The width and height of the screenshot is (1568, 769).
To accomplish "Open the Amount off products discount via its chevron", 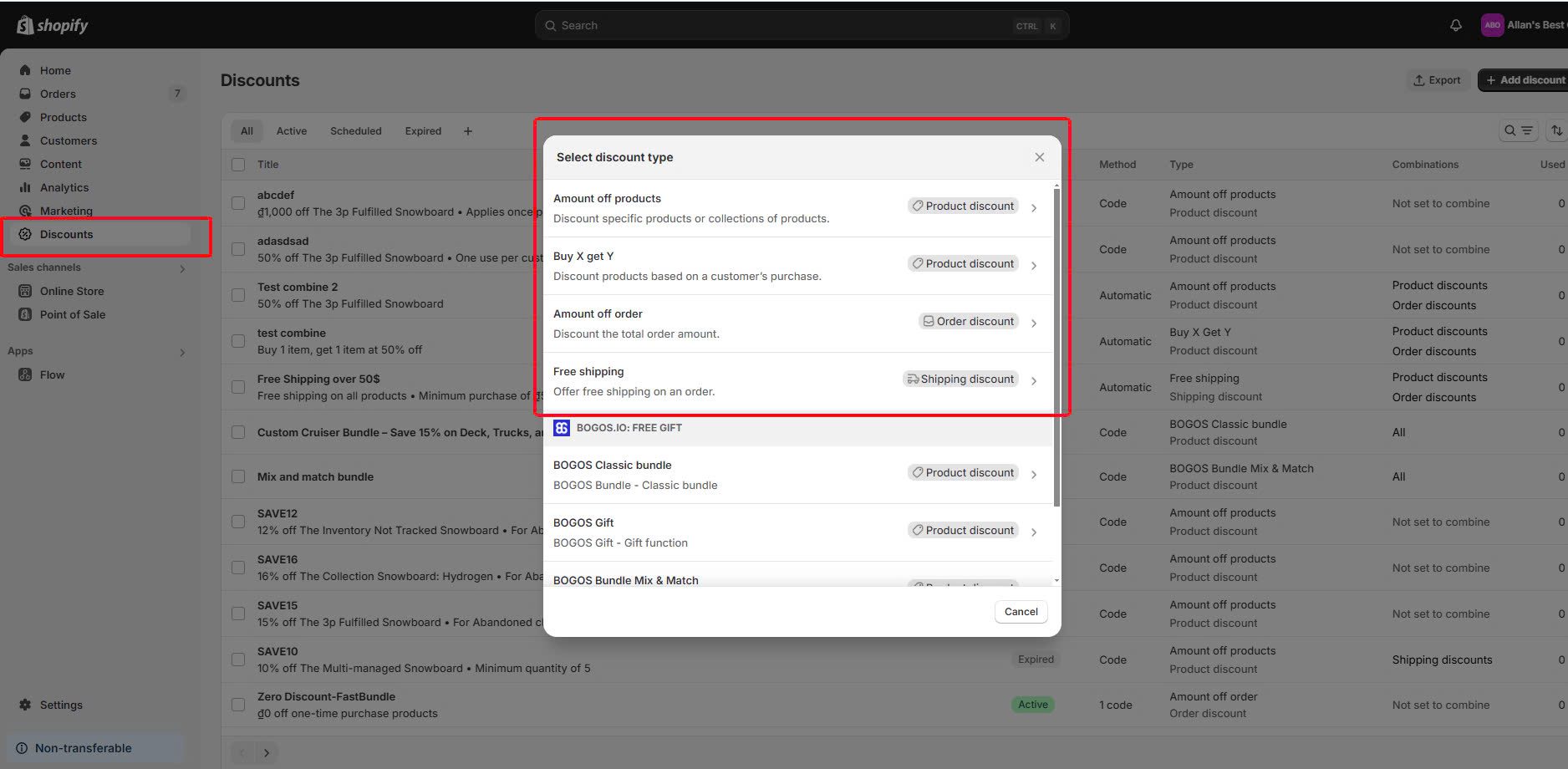I will 1035,206.
